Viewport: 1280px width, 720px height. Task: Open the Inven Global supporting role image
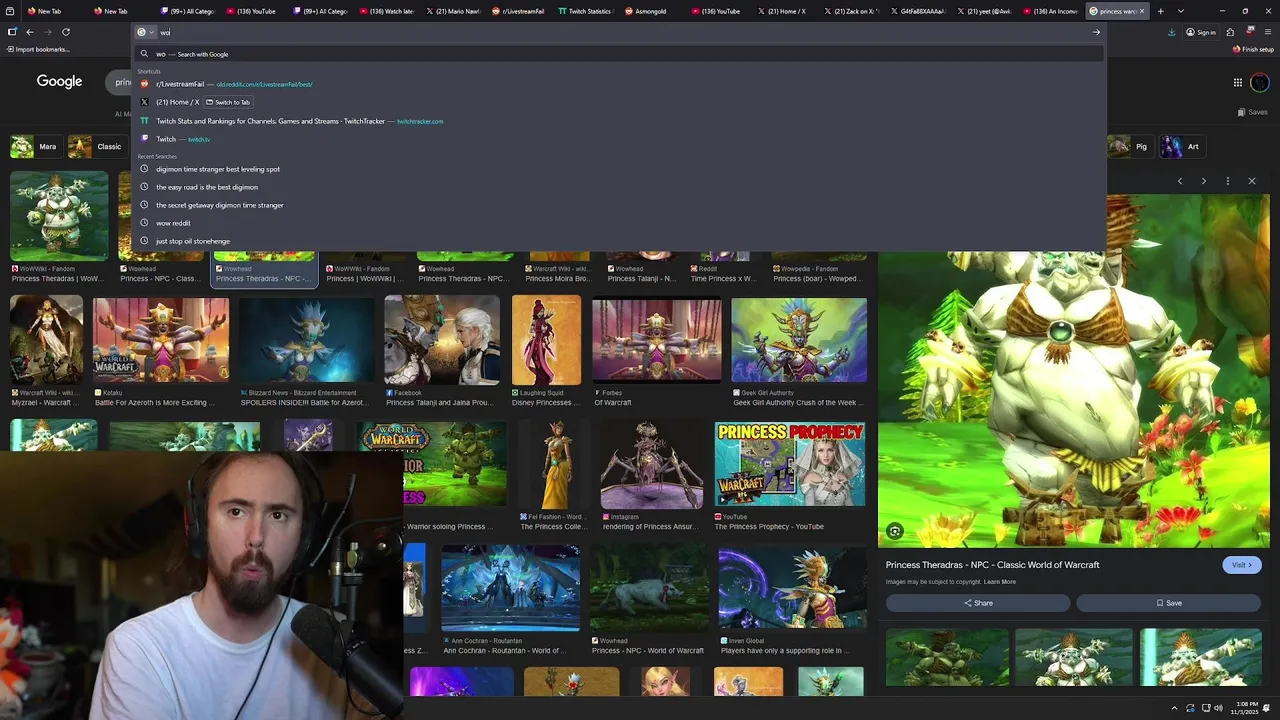(792, 588)
